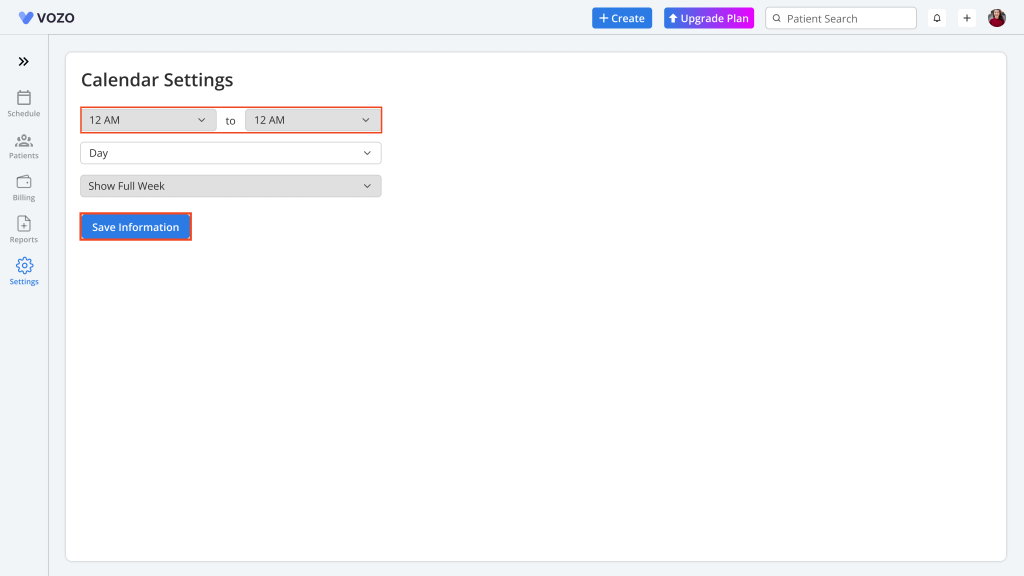Expand the Day view dropdown
1024x576 pixels.
[x=230, y=153]
